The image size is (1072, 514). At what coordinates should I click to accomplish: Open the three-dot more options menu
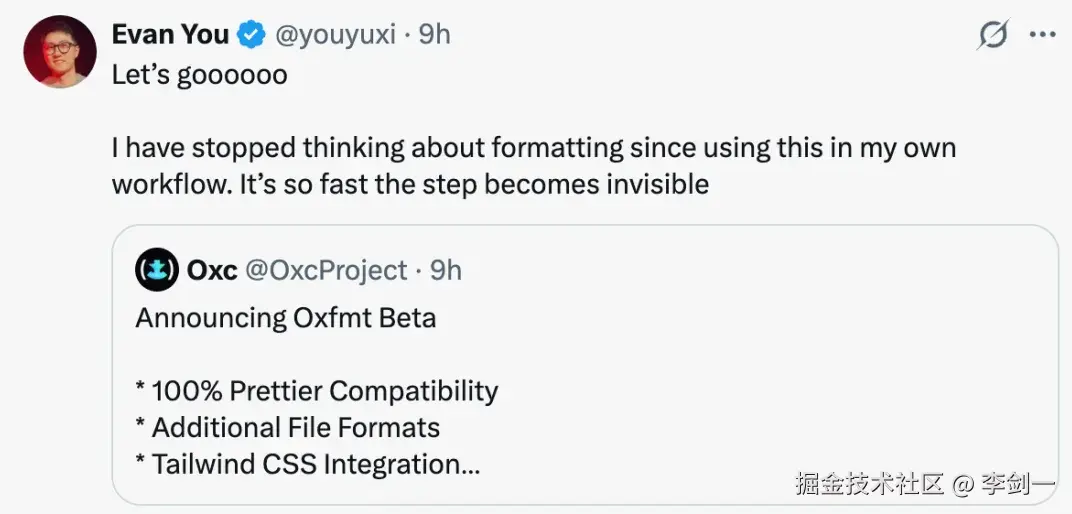click(1042, 35)
